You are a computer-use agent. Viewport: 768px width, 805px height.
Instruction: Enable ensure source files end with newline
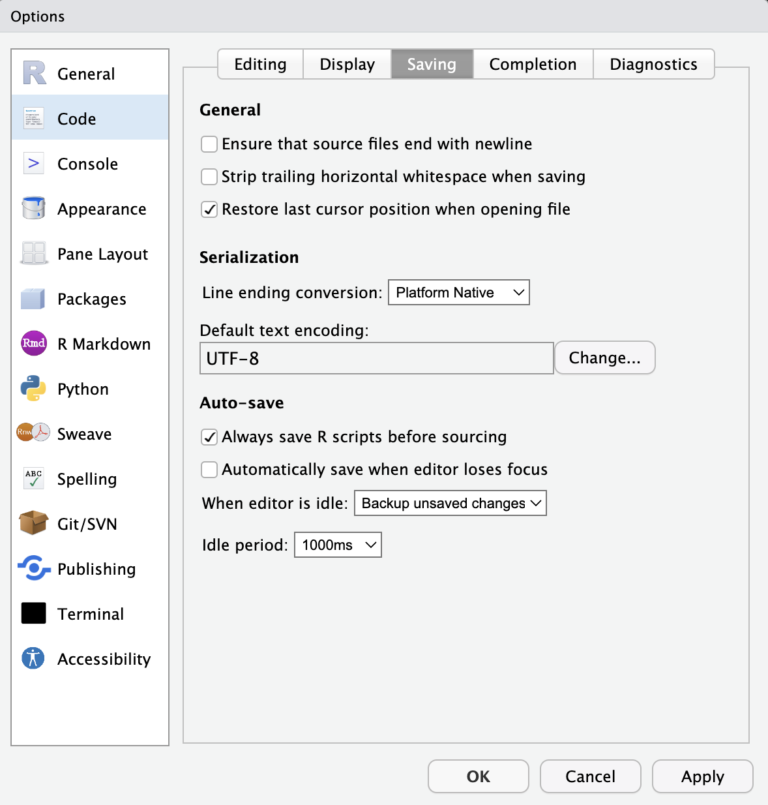209,144
